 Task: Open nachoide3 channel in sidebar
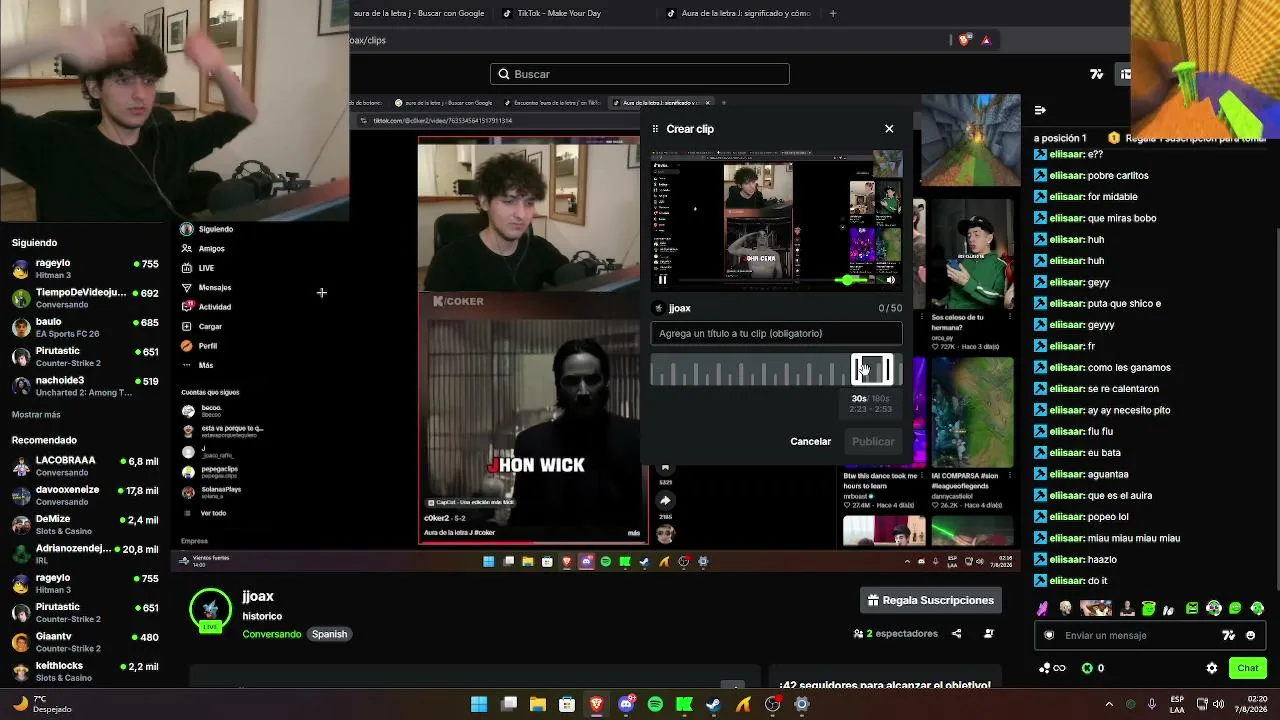[x=85, y=386]
